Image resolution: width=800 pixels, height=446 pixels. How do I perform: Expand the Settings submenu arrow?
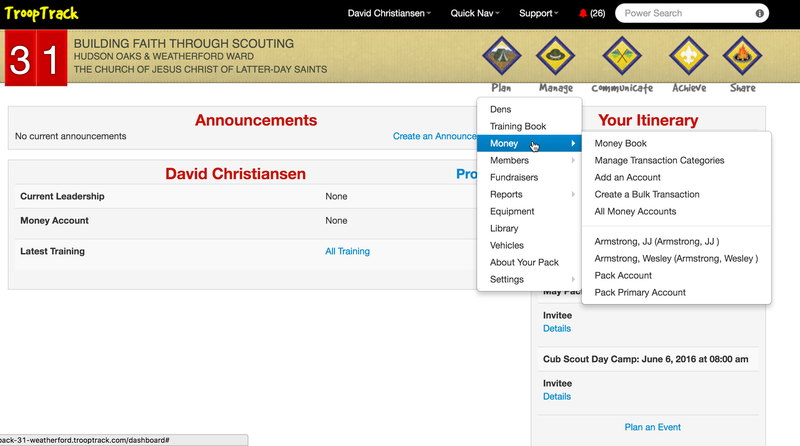(573, 279)
